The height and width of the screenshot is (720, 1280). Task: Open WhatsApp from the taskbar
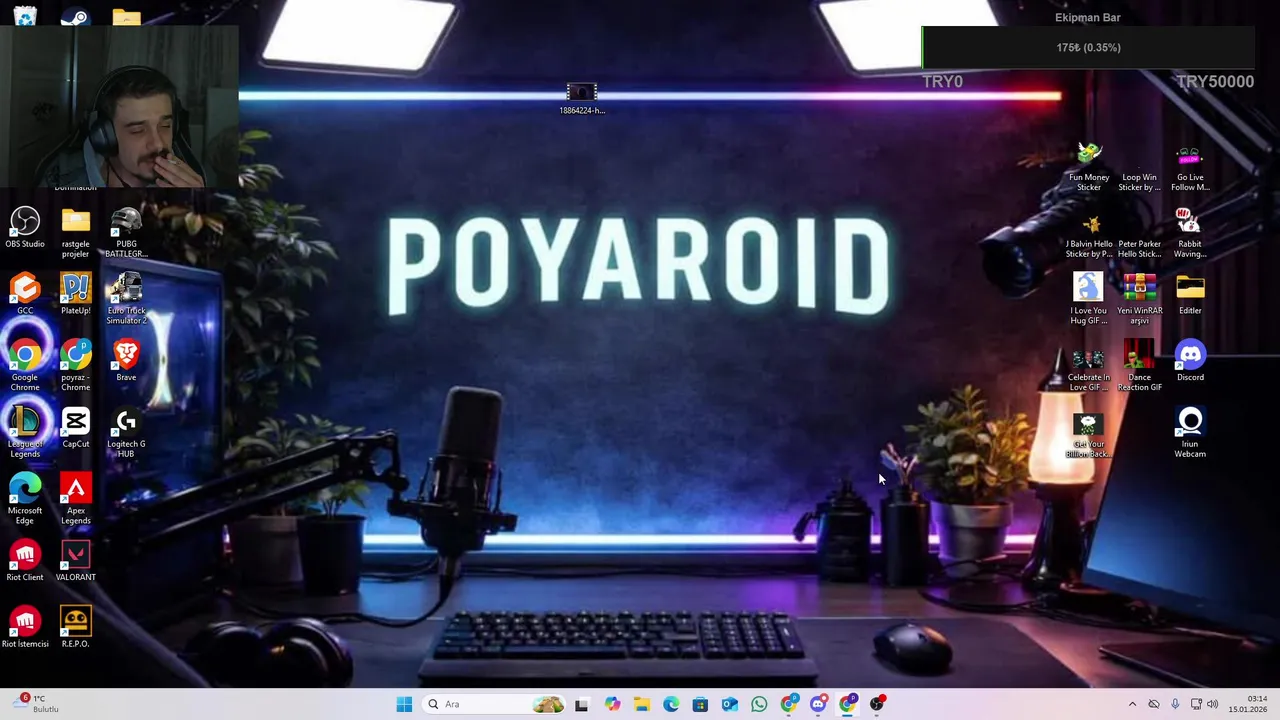point(759,704)
